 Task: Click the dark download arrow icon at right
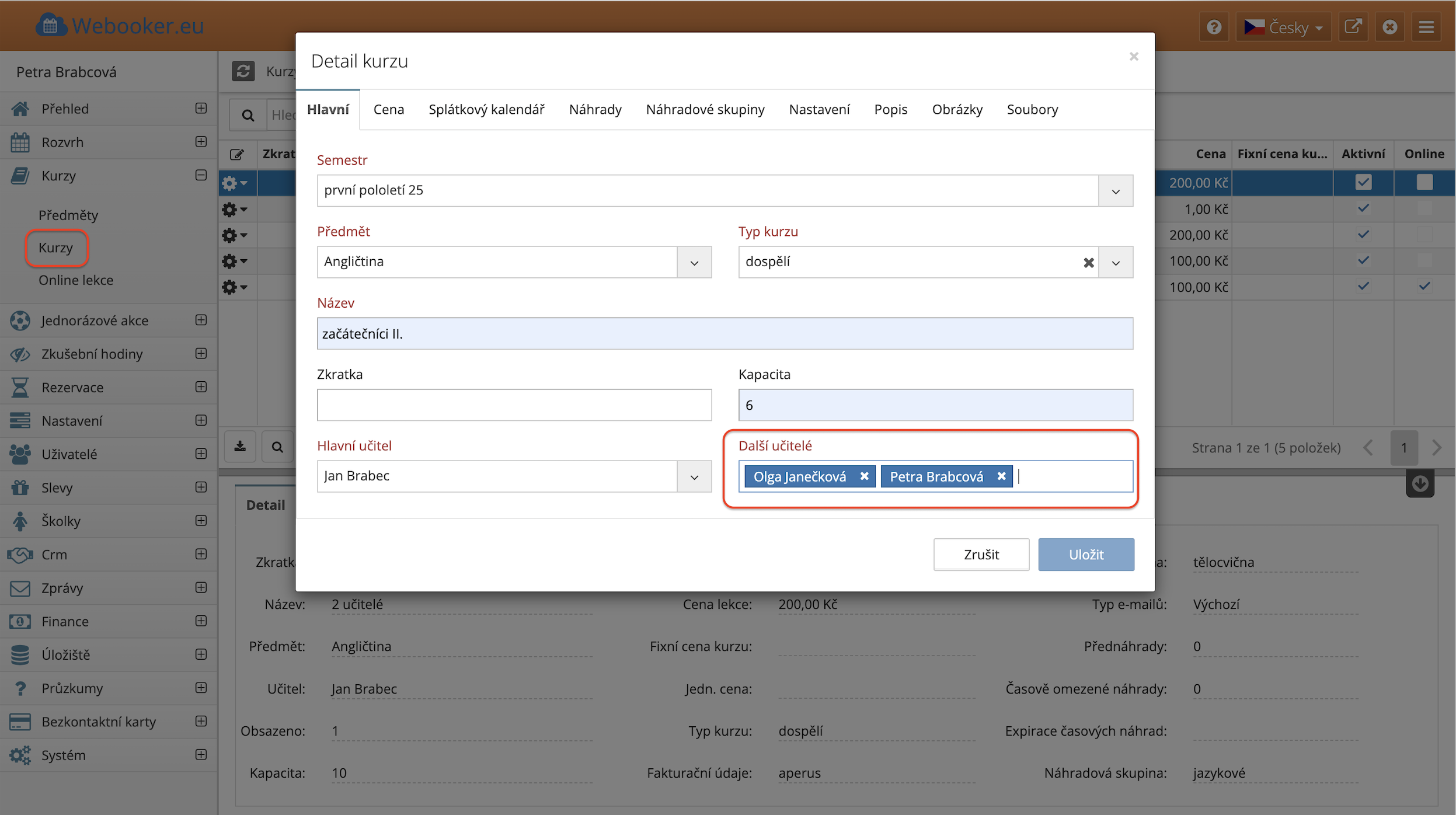1420,483
